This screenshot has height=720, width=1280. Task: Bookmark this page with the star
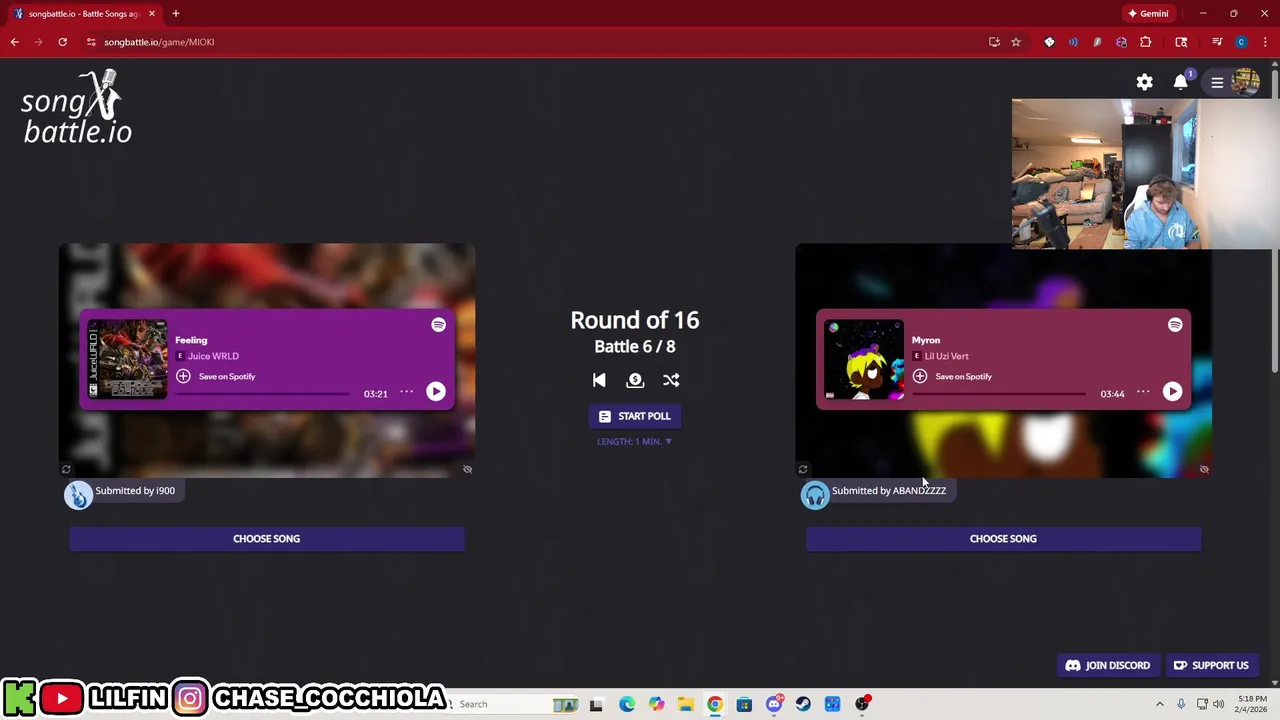[x=1016, y=42]
